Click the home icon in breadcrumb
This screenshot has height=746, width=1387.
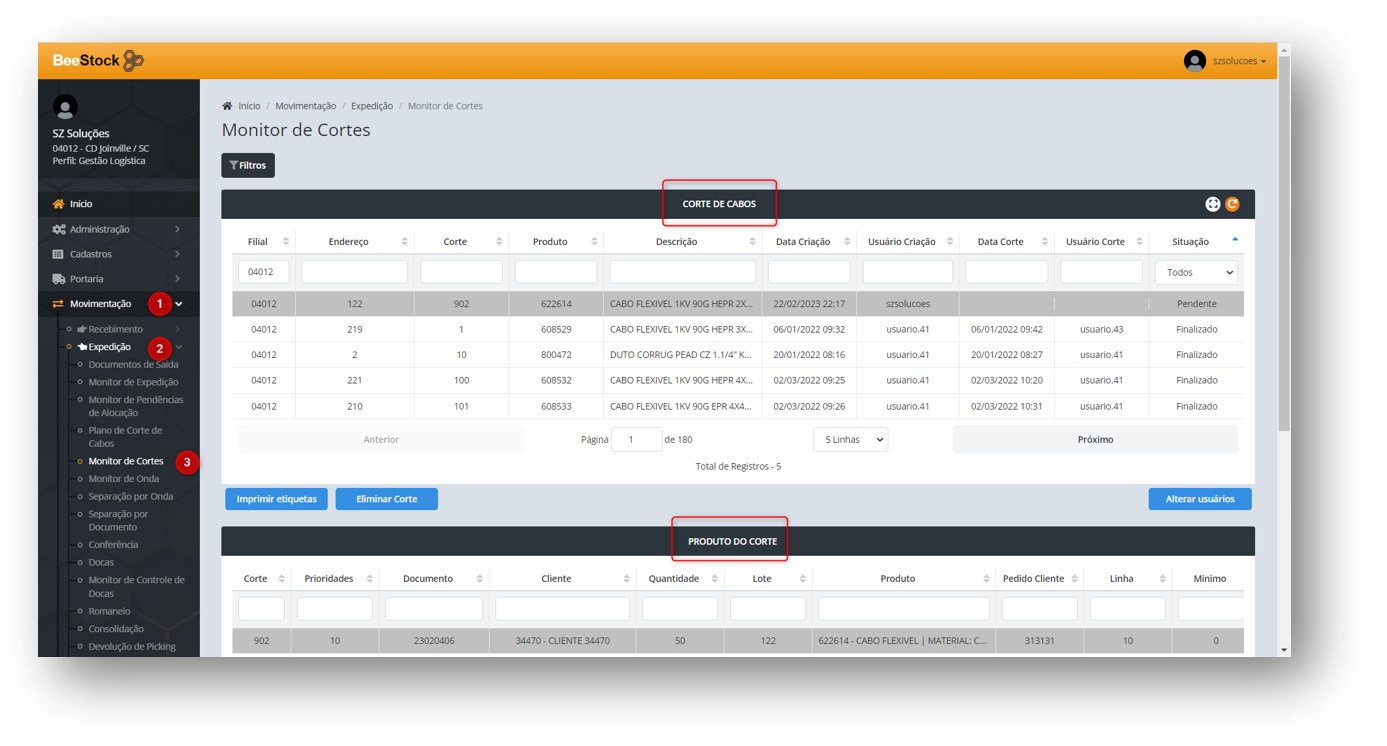pos(227,106)
